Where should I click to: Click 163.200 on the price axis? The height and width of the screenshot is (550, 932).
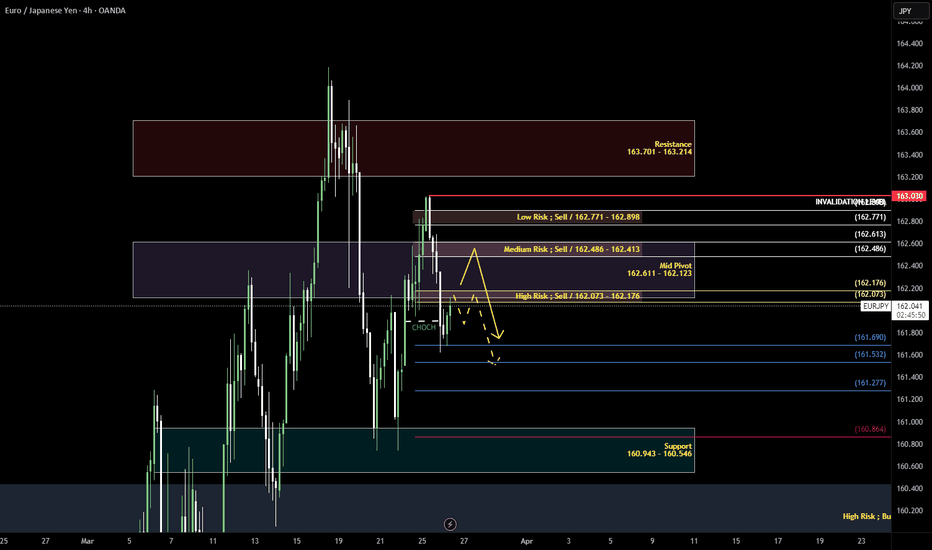(909, 177)
